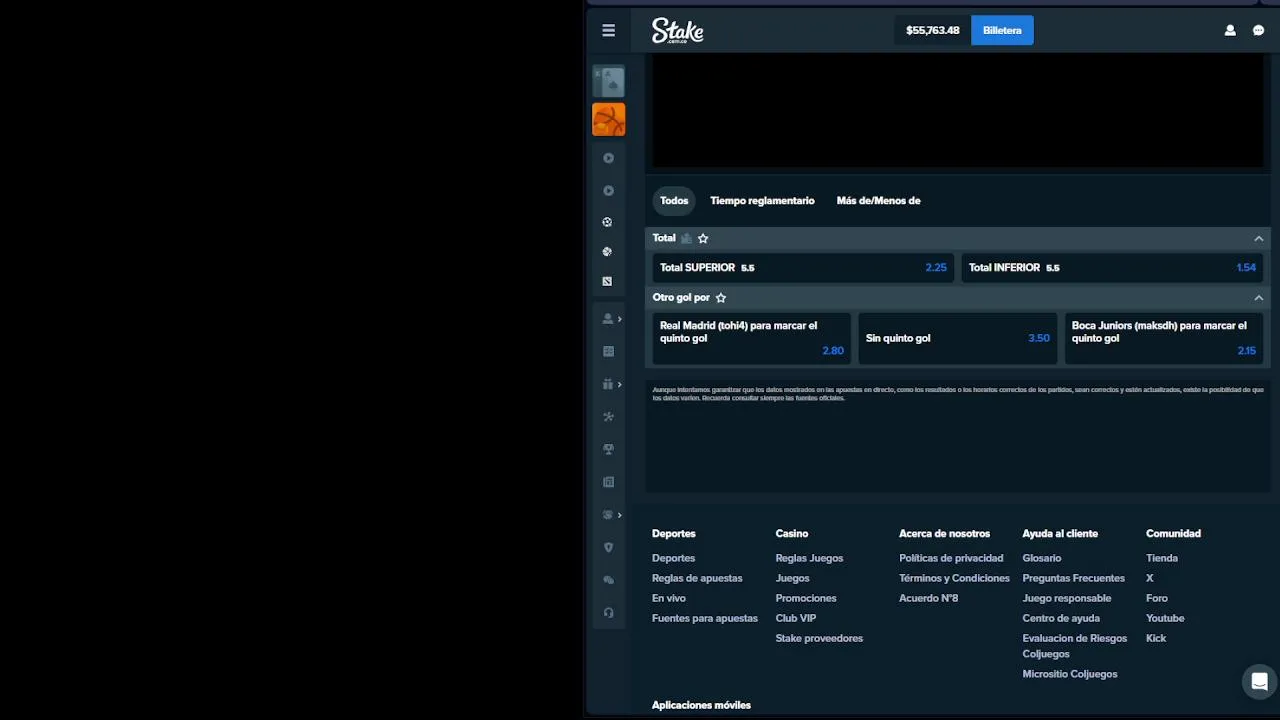Favorite the Otro gol por market star
Image resolution: width=1280 pixels, height=720 pixels.
pos(721,297)
